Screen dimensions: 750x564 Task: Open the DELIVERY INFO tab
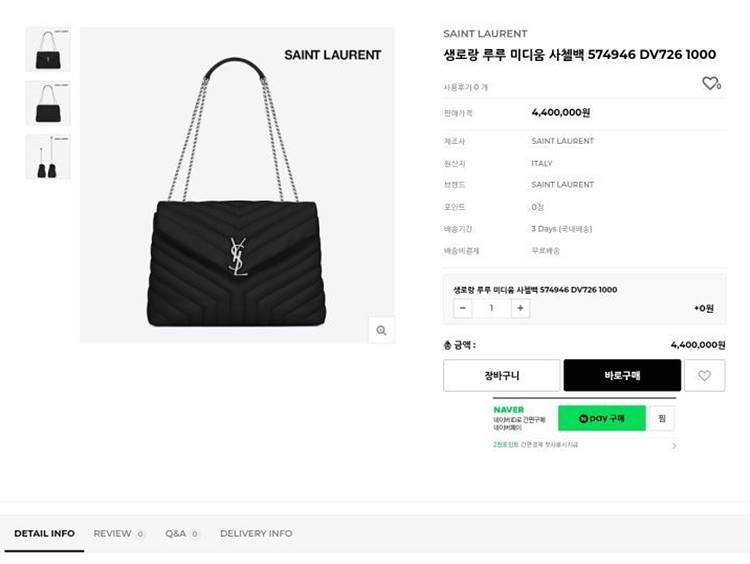[256, 533]
